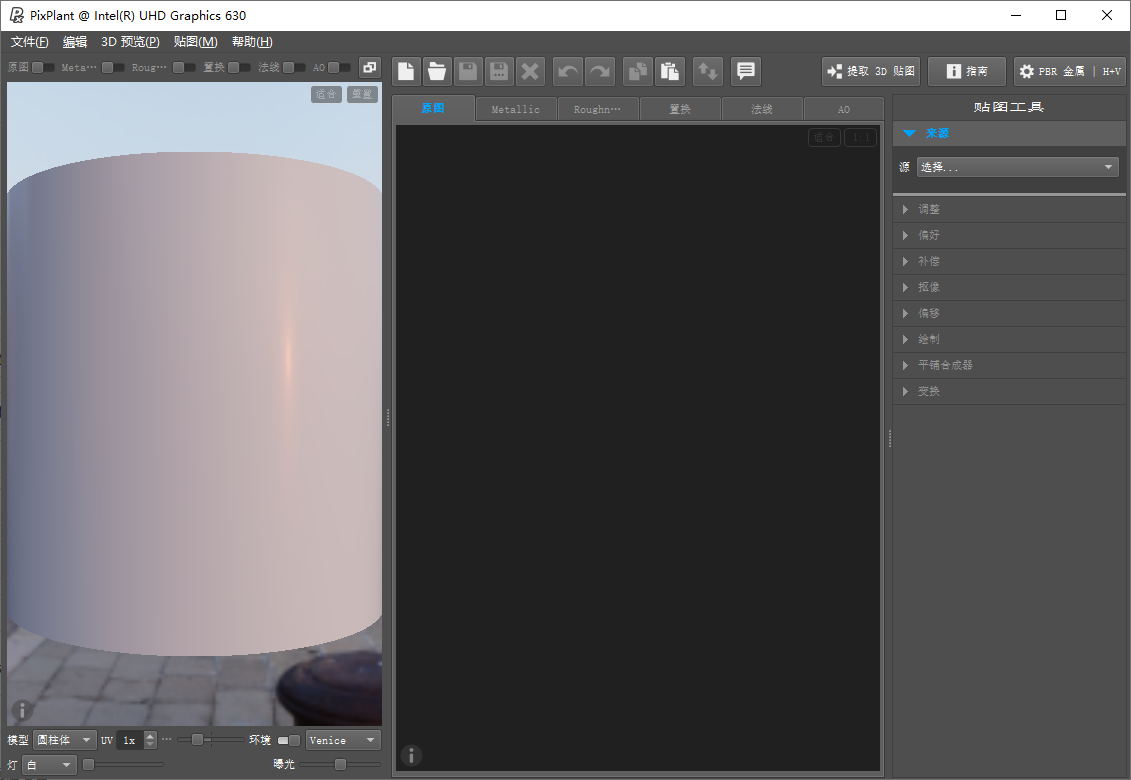This screenshot has height=780, width=1131.
Task: Open the 模型 圆柱体 model dropdown
Action: tap(65, 740)
